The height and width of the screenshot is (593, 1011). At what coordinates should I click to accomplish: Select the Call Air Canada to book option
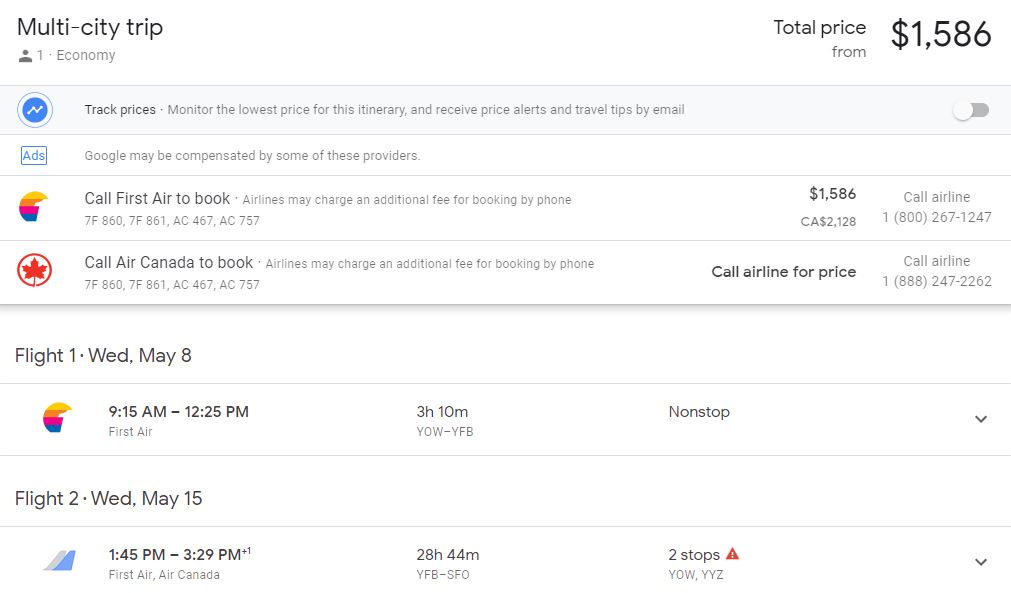(168, 263)
